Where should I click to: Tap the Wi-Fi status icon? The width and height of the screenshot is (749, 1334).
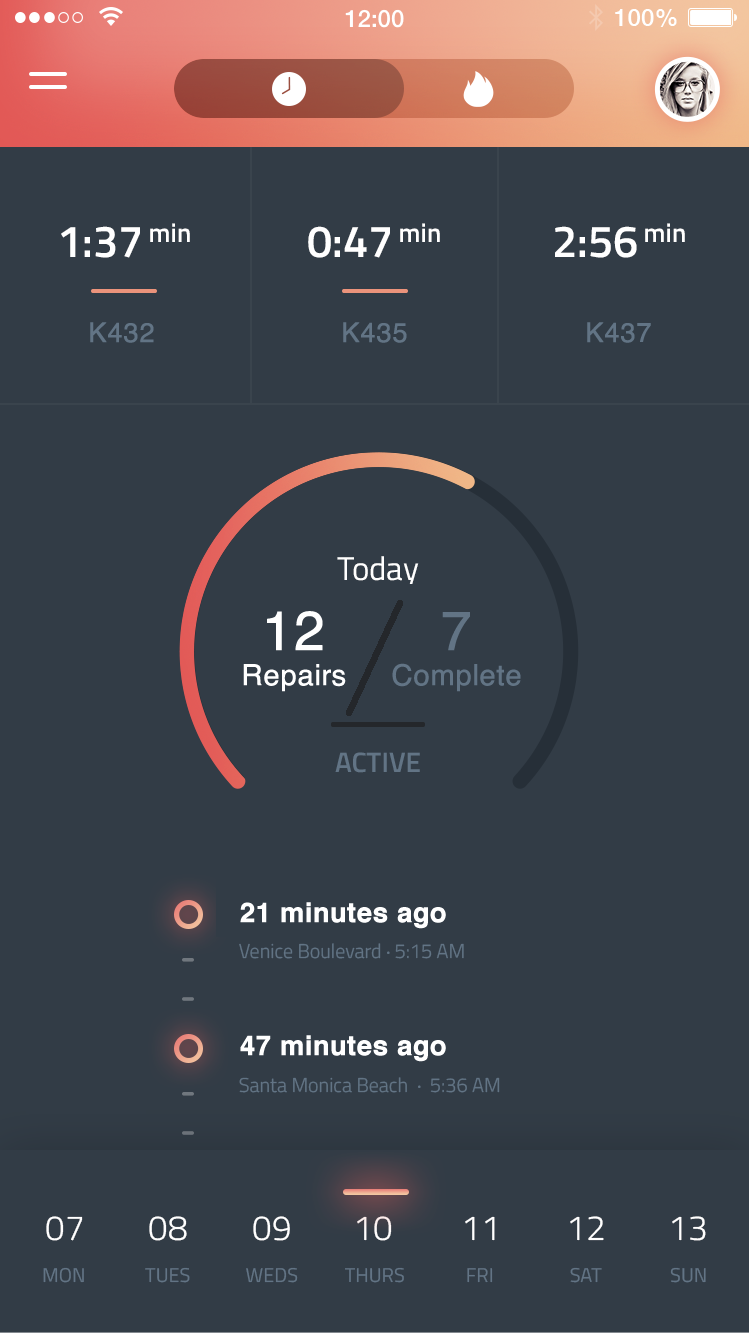111,18
